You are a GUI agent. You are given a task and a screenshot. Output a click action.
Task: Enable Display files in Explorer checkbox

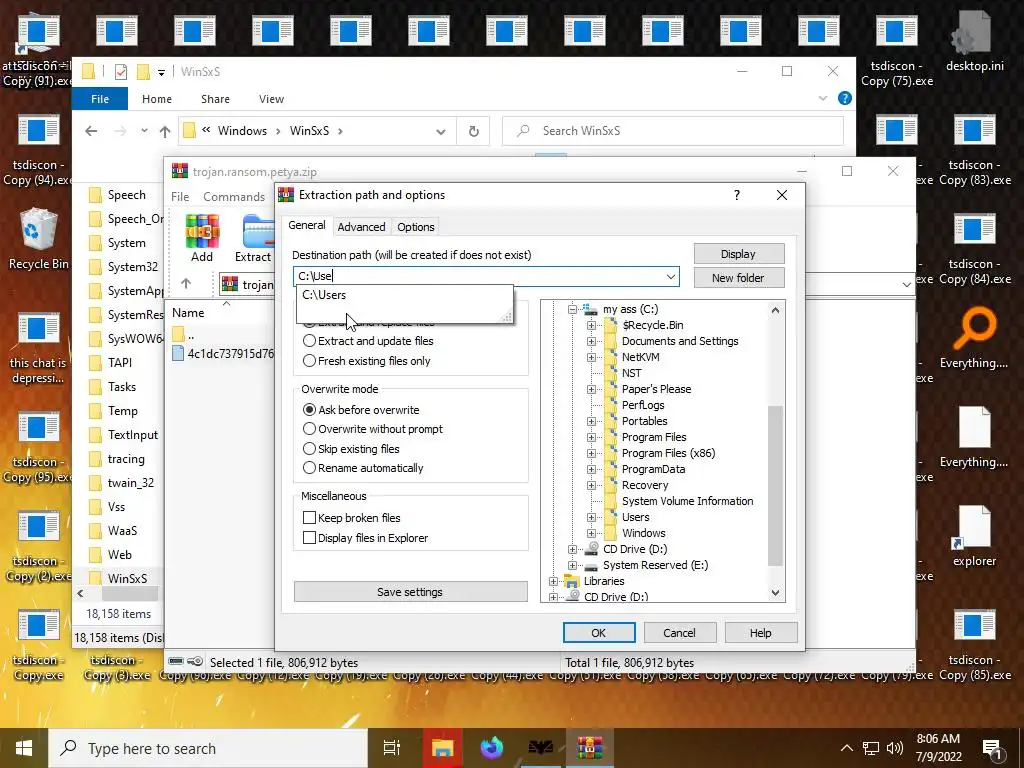pos(310,538)
